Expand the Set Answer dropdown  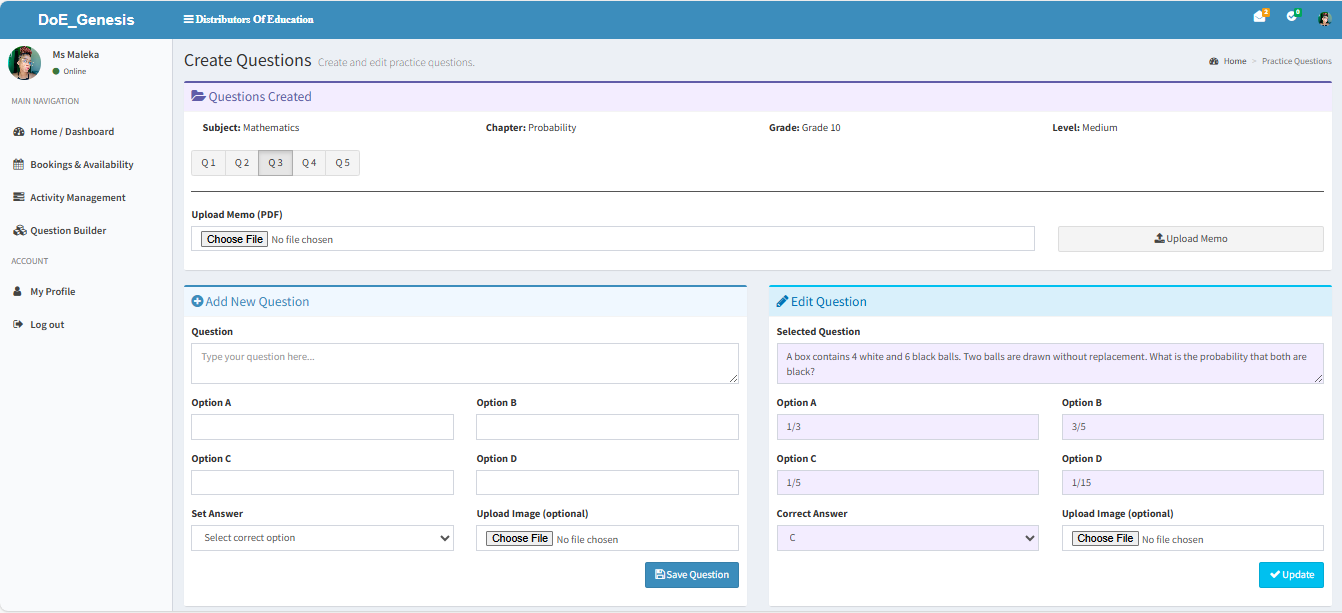322,538
